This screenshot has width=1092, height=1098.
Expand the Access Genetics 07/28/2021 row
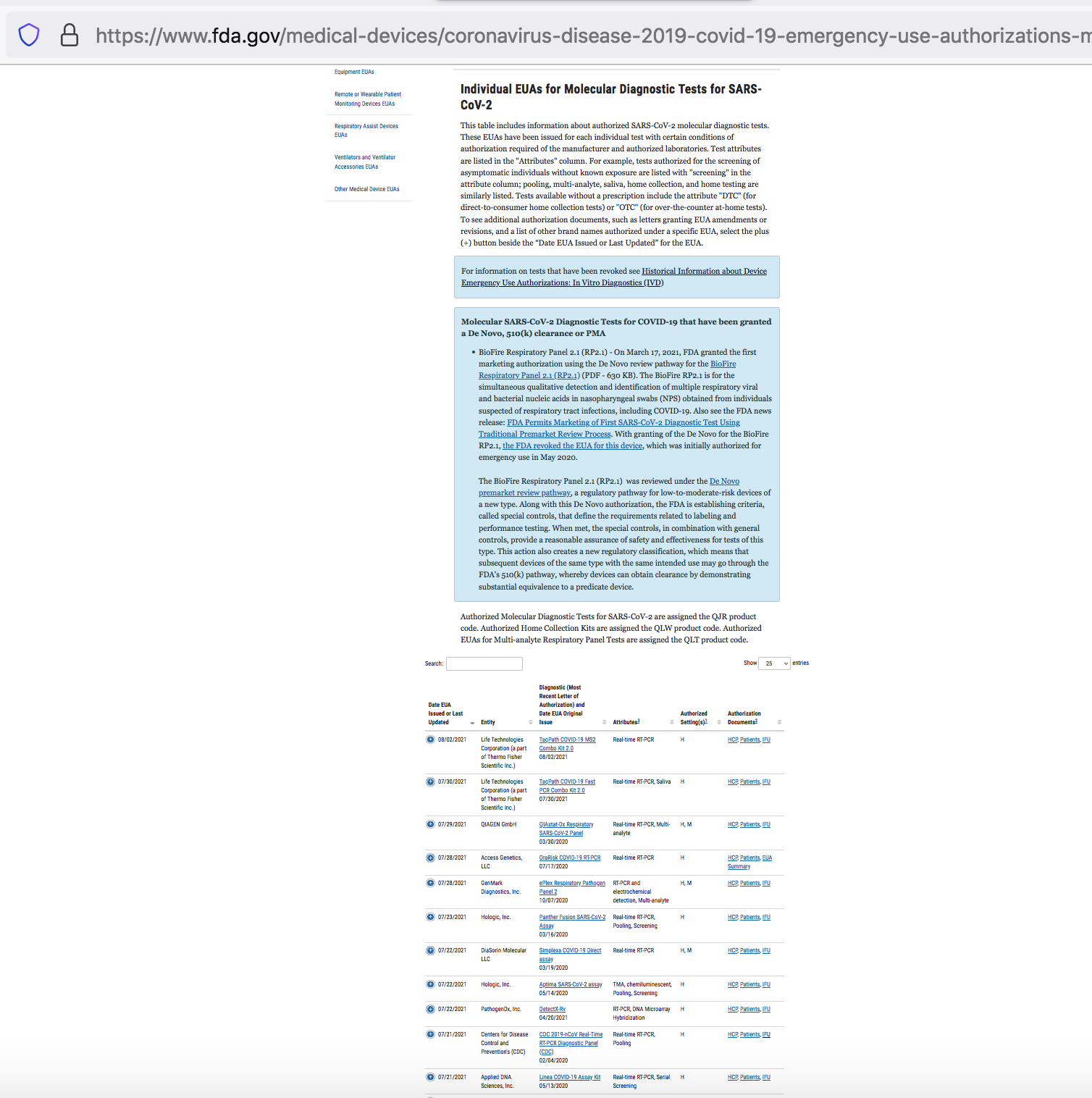pyautogui.click(x=430, y=858)
